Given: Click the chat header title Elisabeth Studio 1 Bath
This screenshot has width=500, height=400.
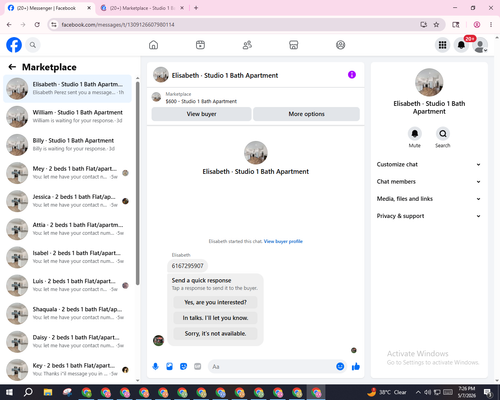Looking at the screenshot, I should [225, 75].
